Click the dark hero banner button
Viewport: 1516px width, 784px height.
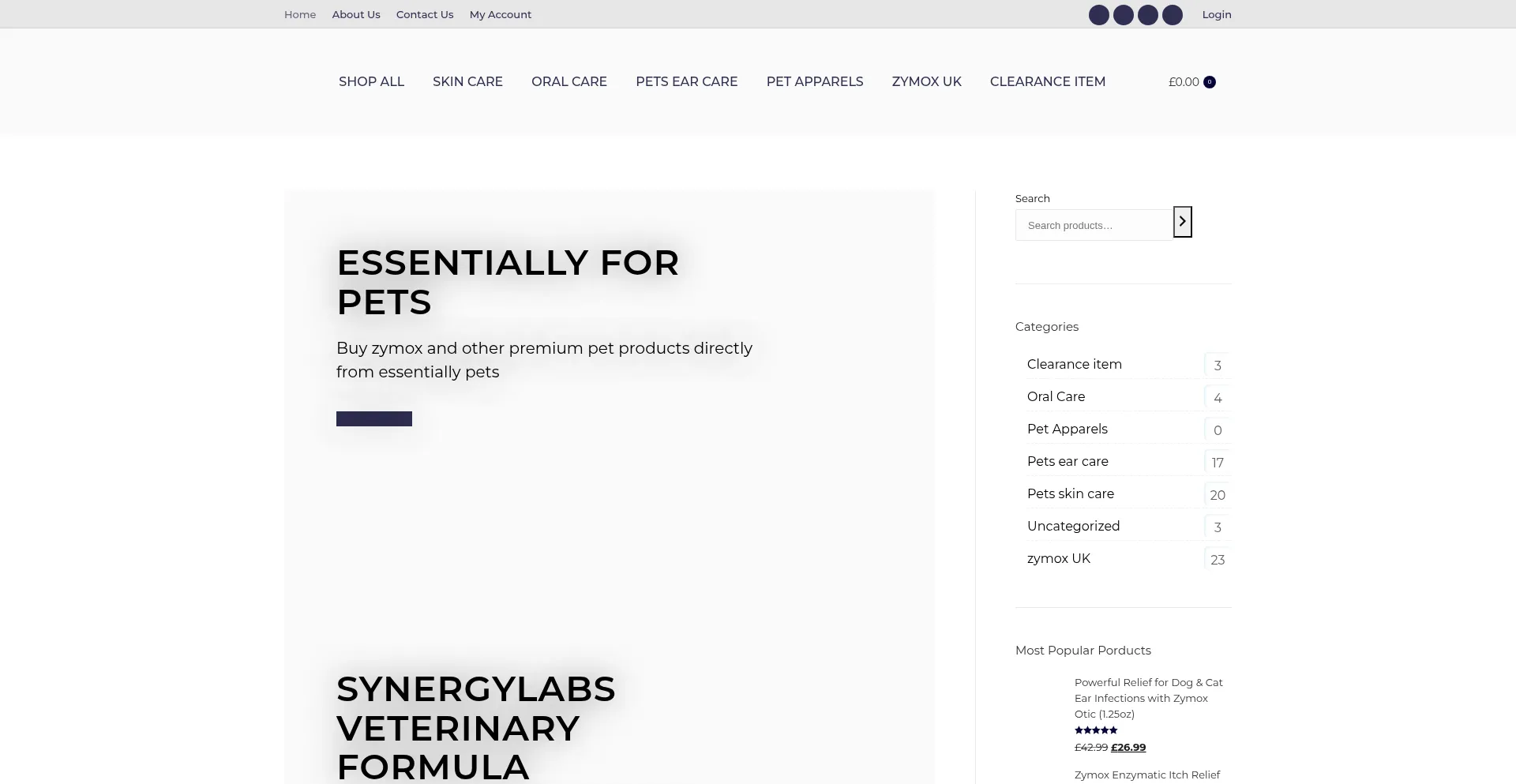[374, 419]
